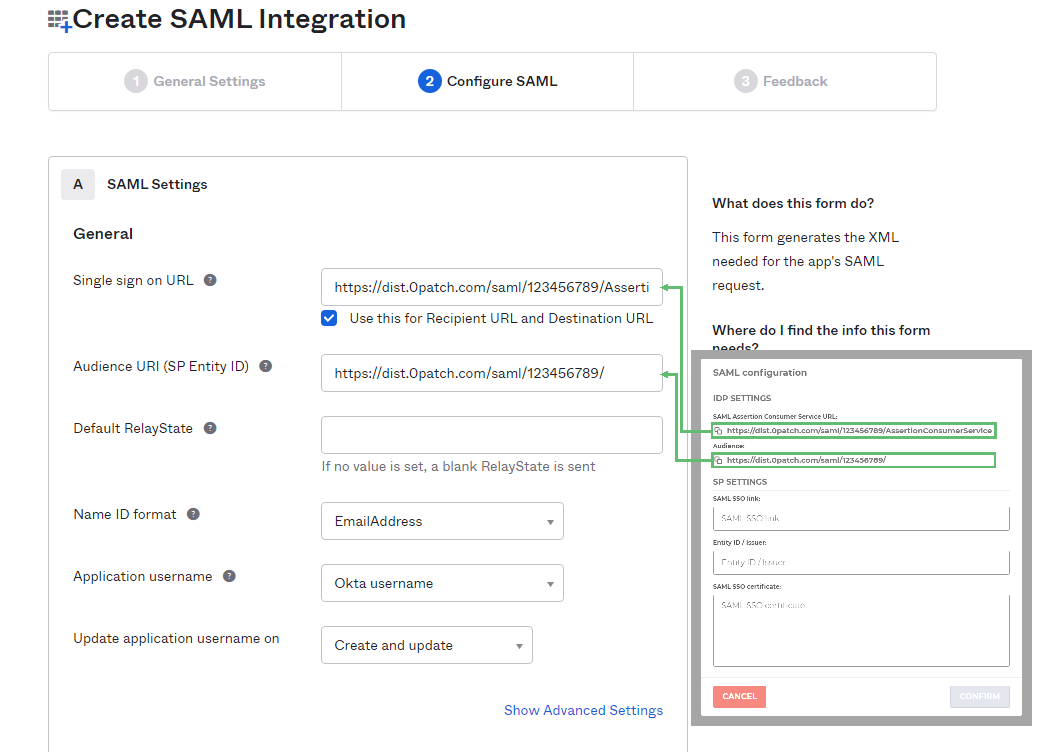This screenshot has height=752, width=1042.
Task: Focus the SAML SSO link field
Action: click(861, 518)
